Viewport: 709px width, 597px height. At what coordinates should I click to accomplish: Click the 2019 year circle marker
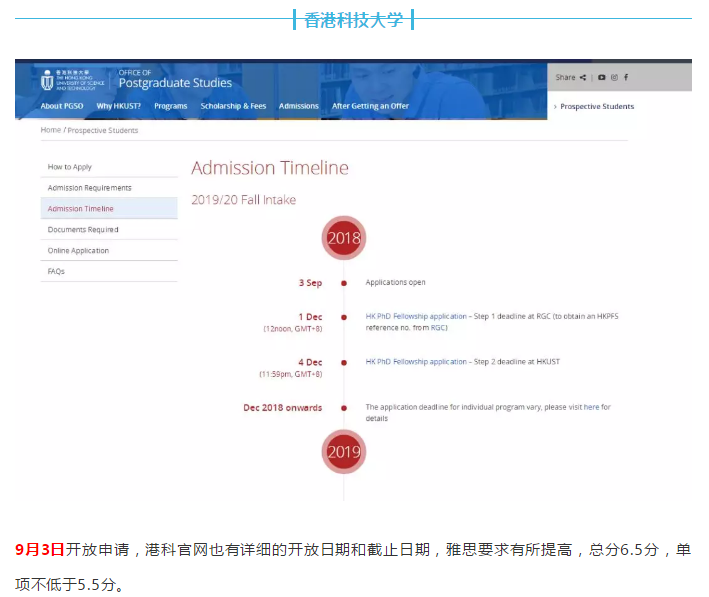(344, 452)
